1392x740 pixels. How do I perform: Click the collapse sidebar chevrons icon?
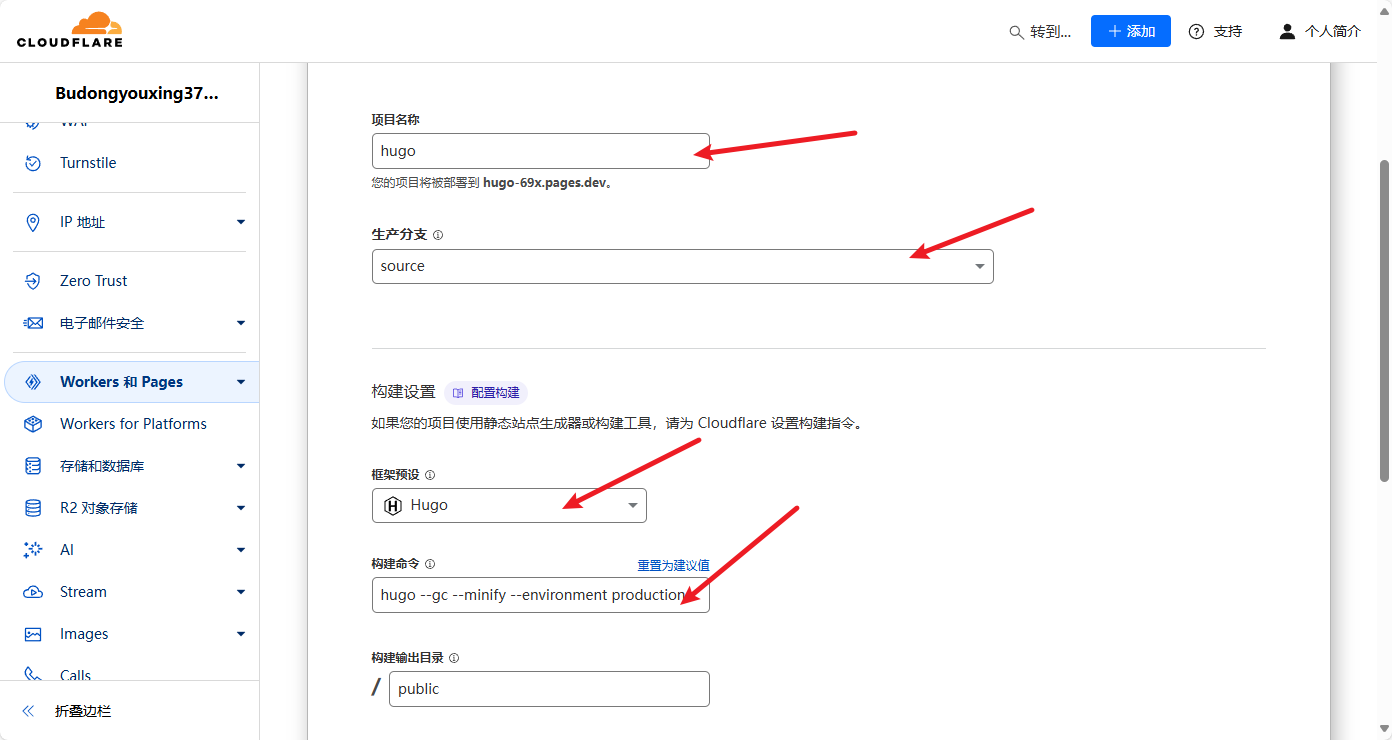28,711
